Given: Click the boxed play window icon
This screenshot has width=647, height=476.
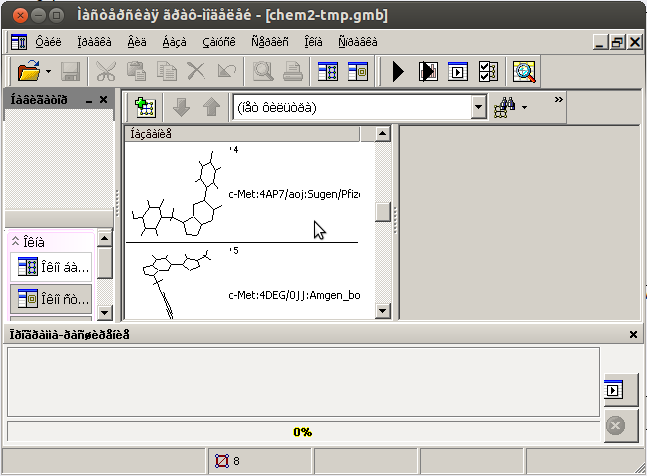Looking at the screenshot, I should [x=458, y=71].
